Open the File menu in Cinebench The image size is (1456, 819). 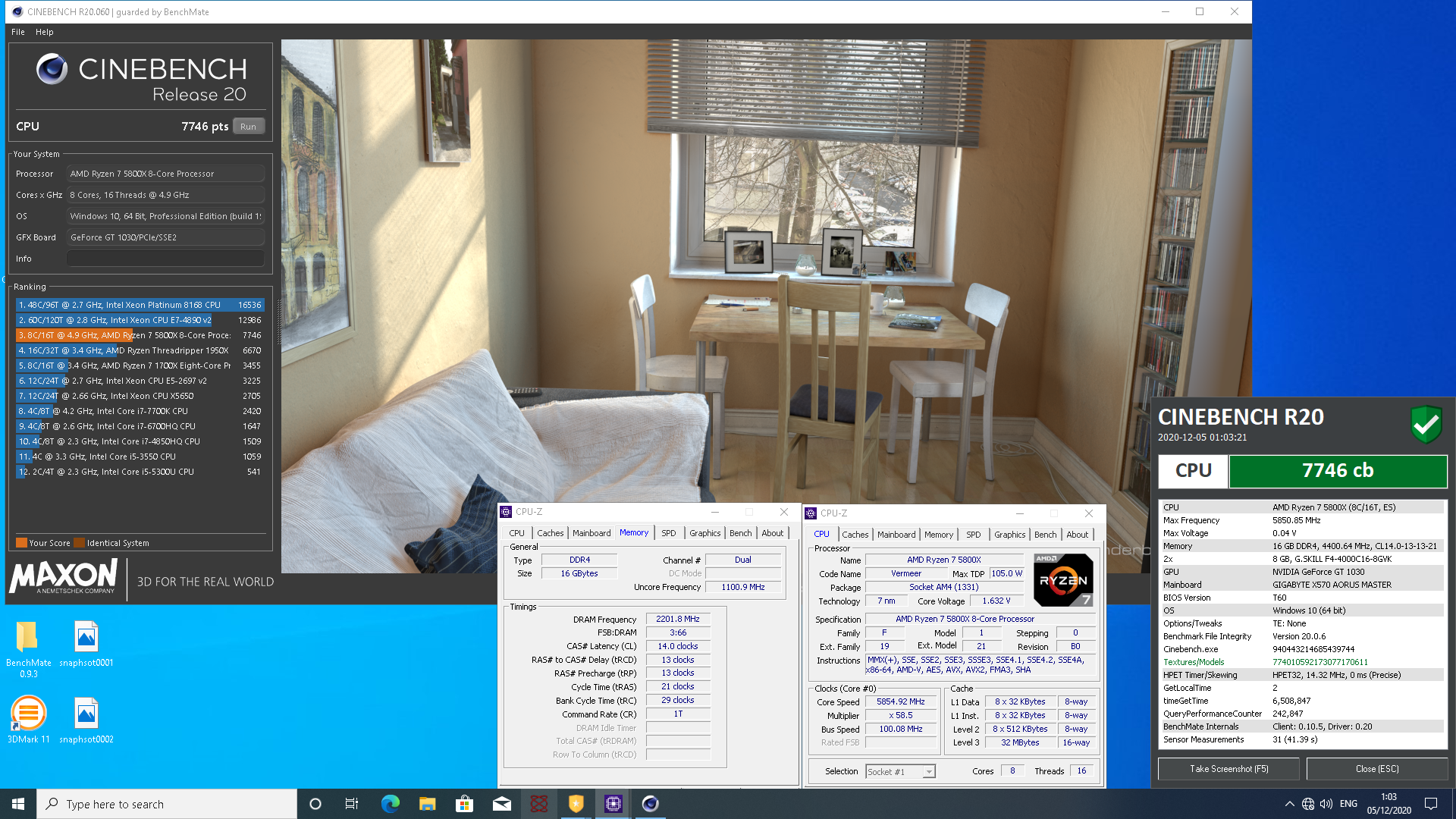(x=18, y=32)
